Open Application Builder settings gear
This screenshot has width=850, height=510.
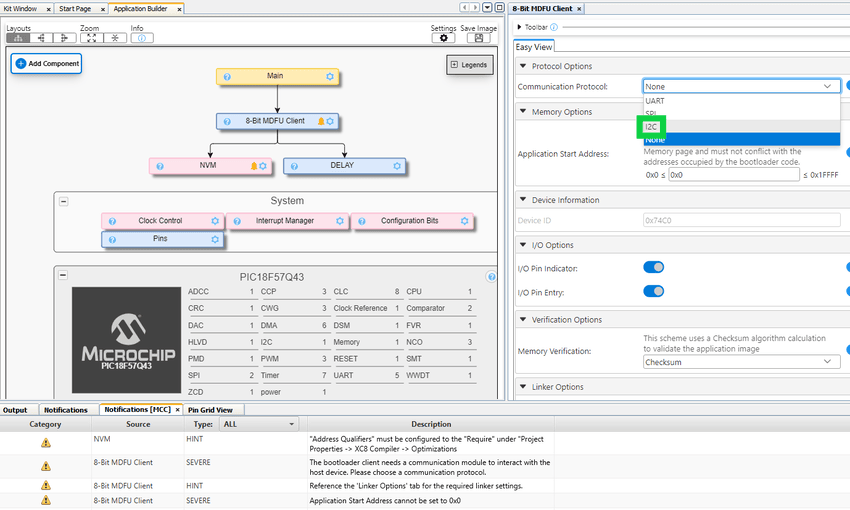[x=445, y=38]
